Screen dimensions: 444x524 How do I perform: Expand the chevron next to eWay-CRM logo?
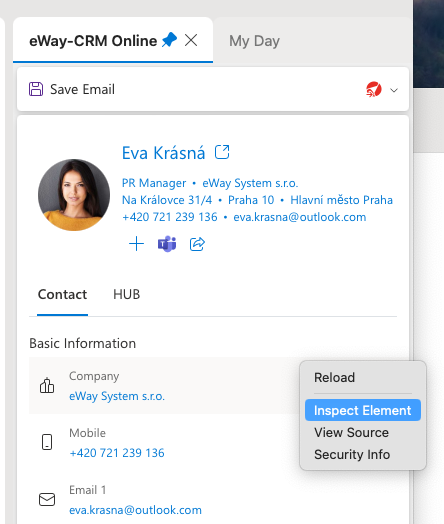[x=394, y=90]
